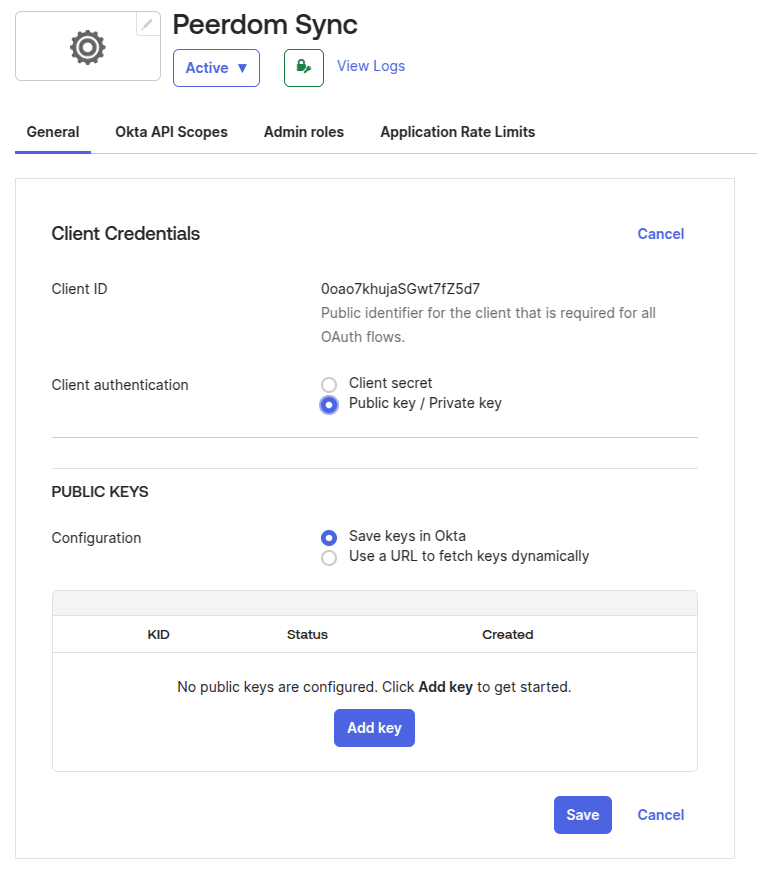This screenshot has height=873, width=757.
Task: Select the Client secret authentication option
Action: pos(329,385)
